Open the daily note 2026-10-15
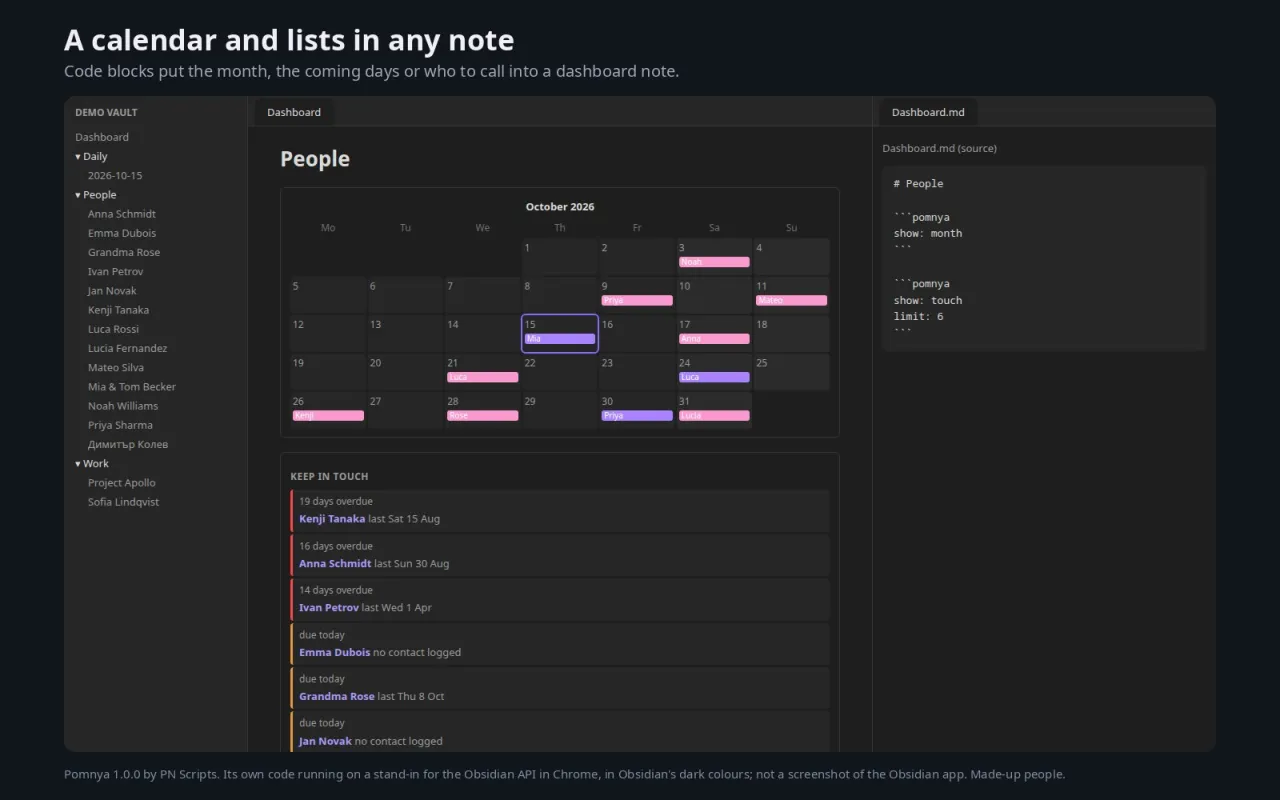This screenshot has width=1280, height=800. pos(115,176)
